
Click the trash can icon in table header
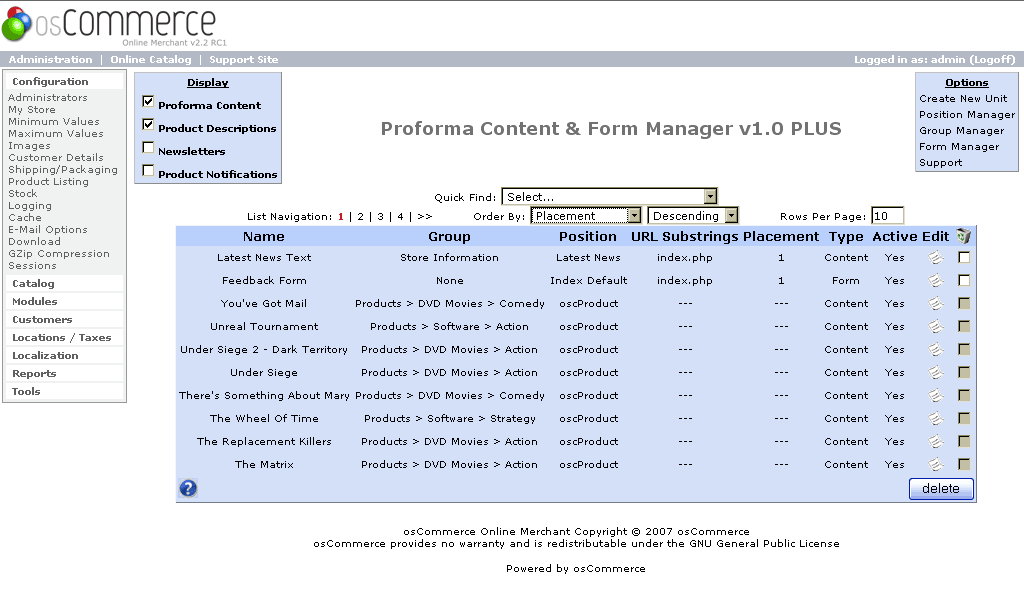(963, 236)
